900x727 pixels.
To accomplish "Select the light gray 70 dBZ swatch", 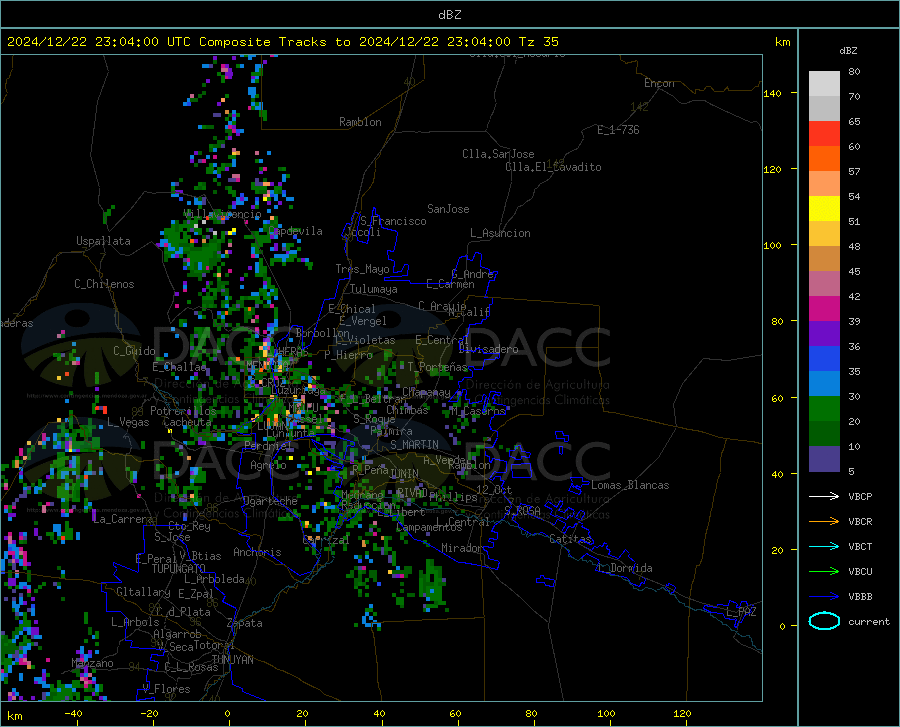I will pyautogui.click(x=824, y=84).
